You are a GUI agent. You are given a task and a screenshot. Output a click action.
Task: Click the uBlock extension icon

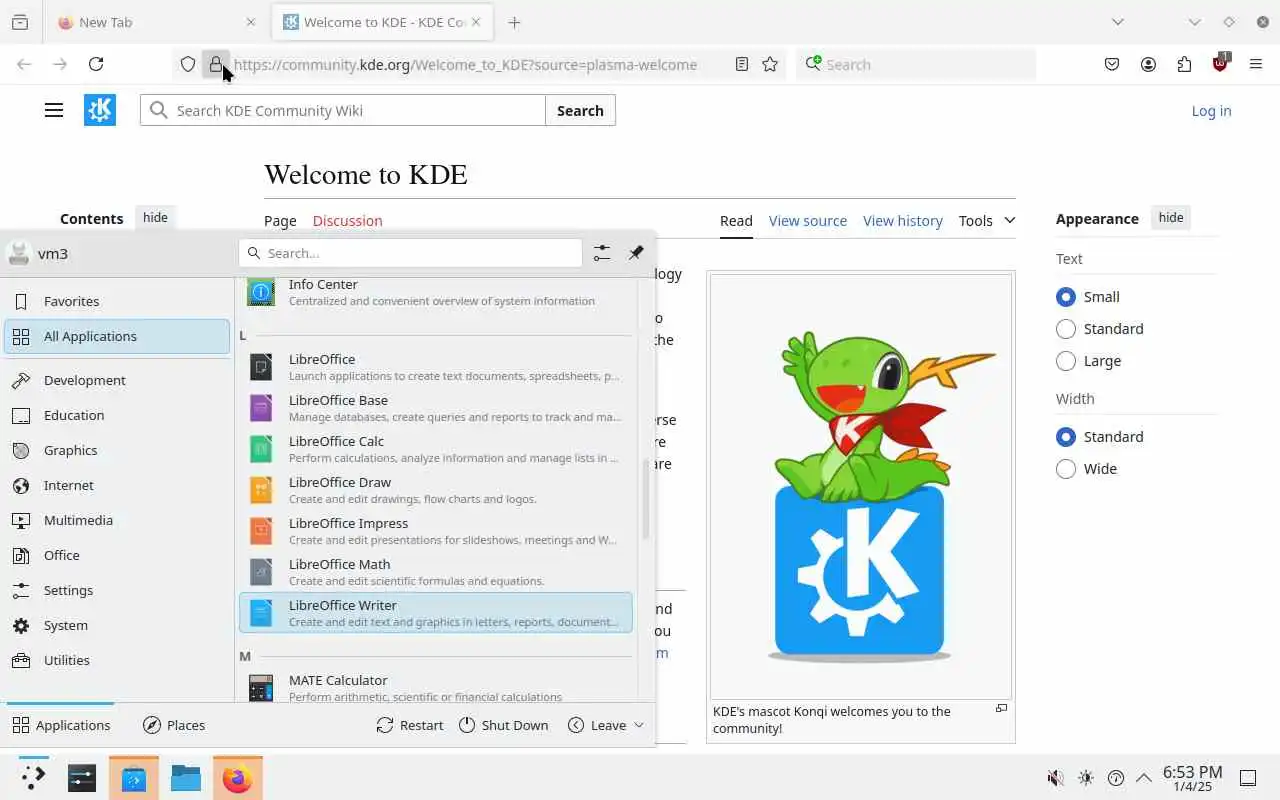point(1220,63)
